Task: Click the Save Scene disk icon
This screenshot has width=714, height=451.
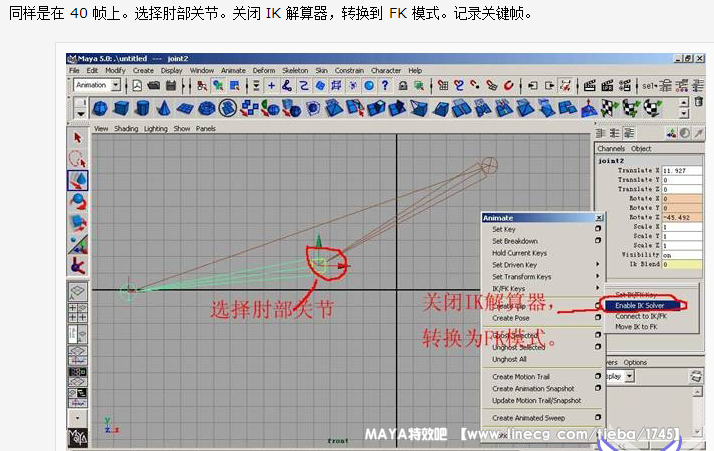Action: pos(171,86)
